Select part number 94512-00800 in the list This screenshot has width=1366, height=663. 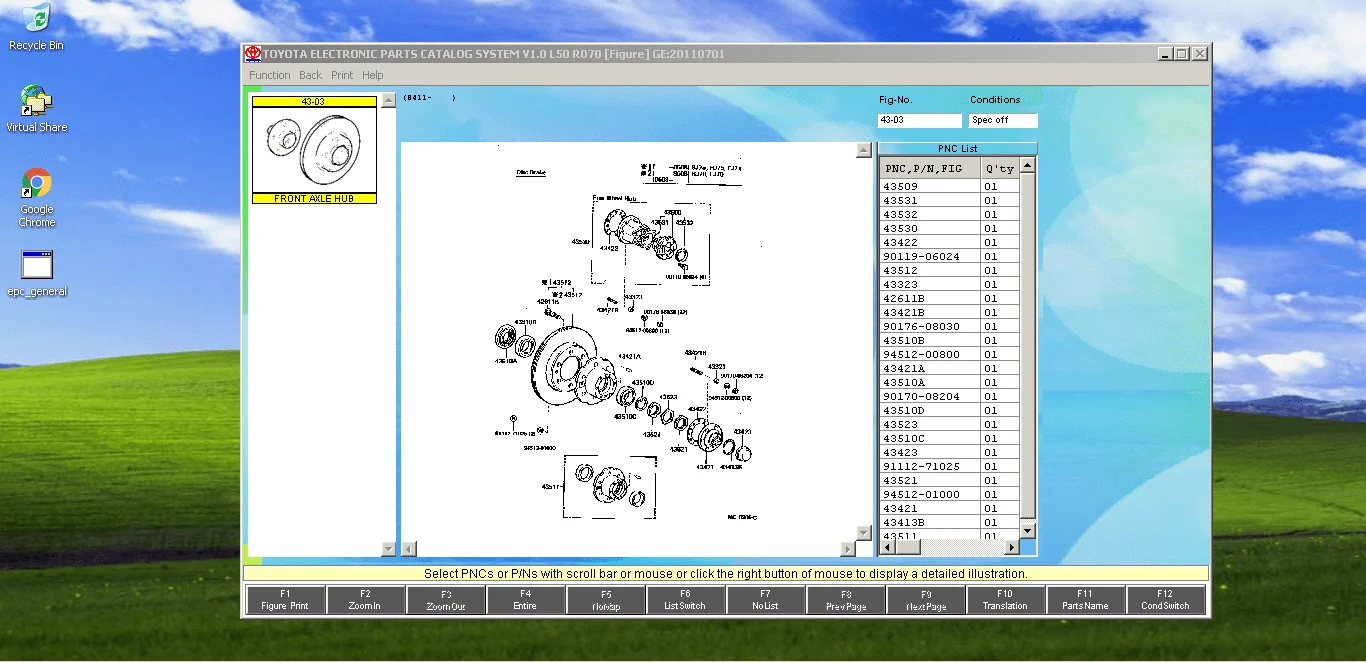(930, 354)
